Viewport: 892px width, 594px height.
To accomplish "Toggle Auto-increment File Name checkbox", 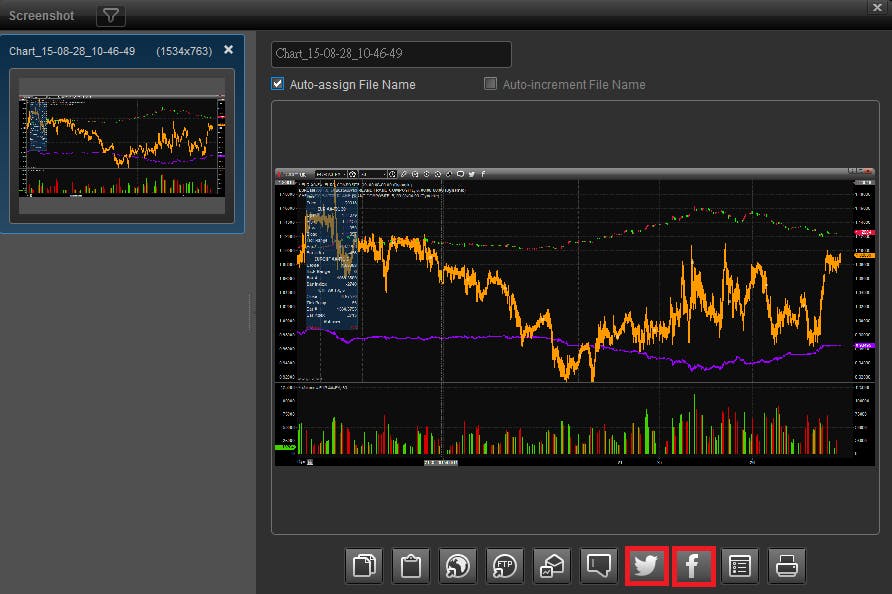I will [x=490, y=84].
